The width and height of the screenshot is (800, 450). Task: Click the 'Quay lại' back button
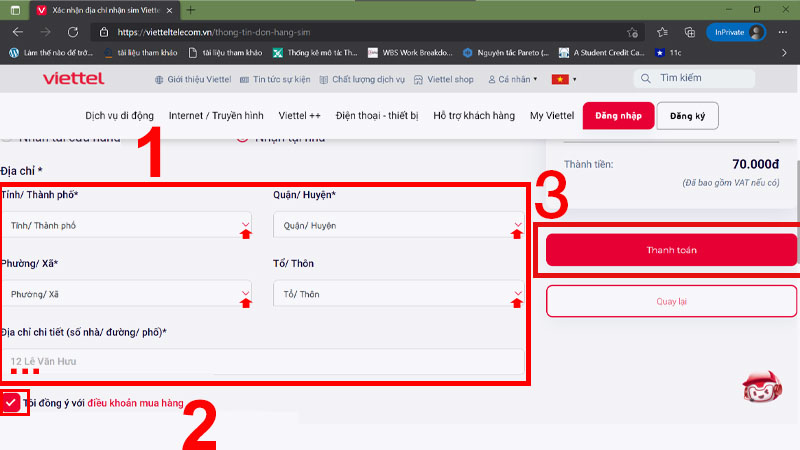click(671, 300)
